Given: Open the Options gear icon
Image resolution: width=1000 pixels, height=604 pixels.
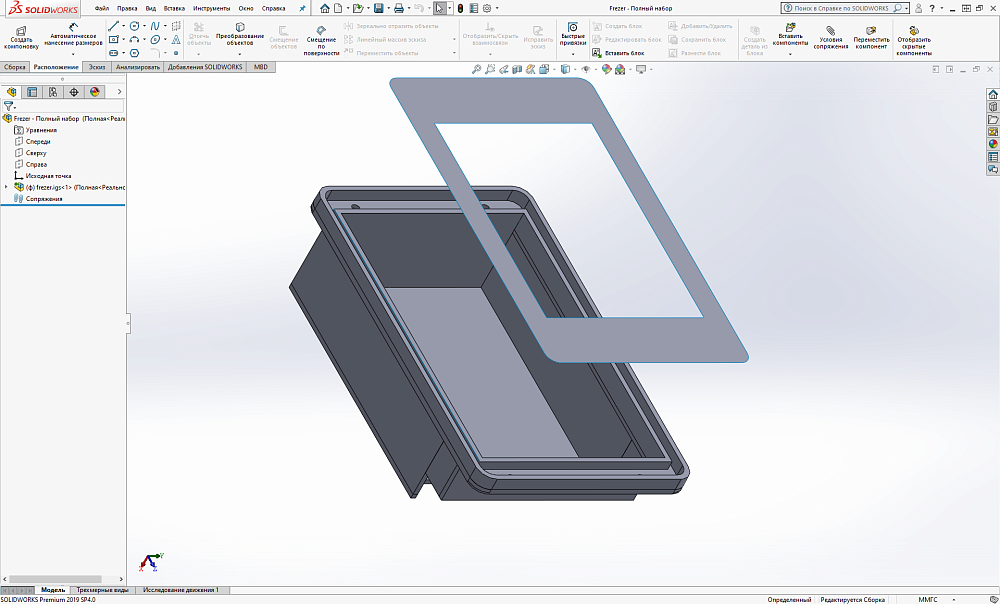Looking at the screenshot, I should coord(487,8).
